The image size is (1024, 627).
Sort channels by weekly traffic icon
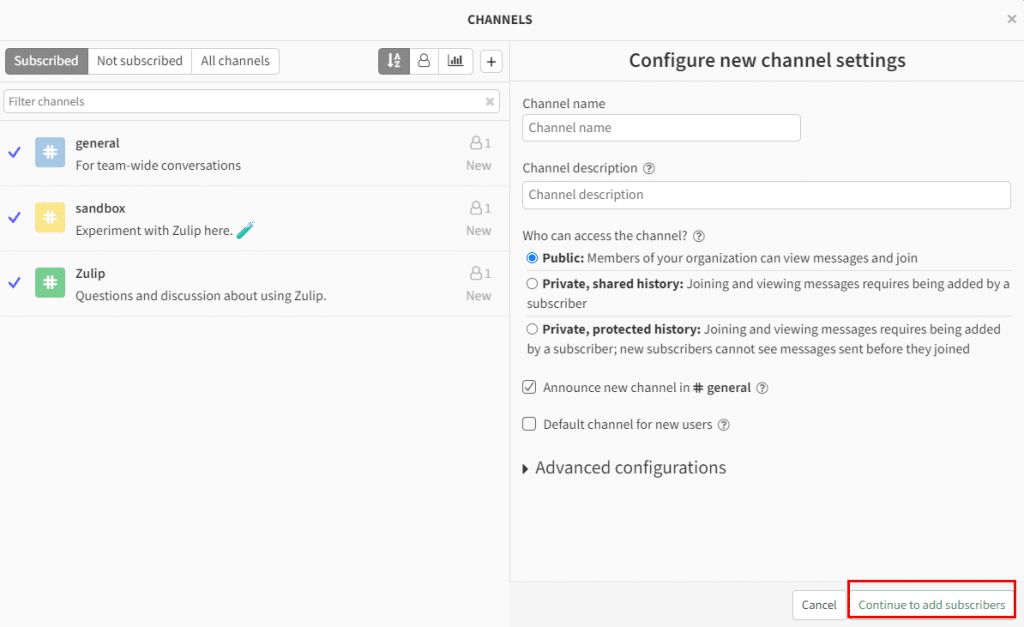point(455,61)
